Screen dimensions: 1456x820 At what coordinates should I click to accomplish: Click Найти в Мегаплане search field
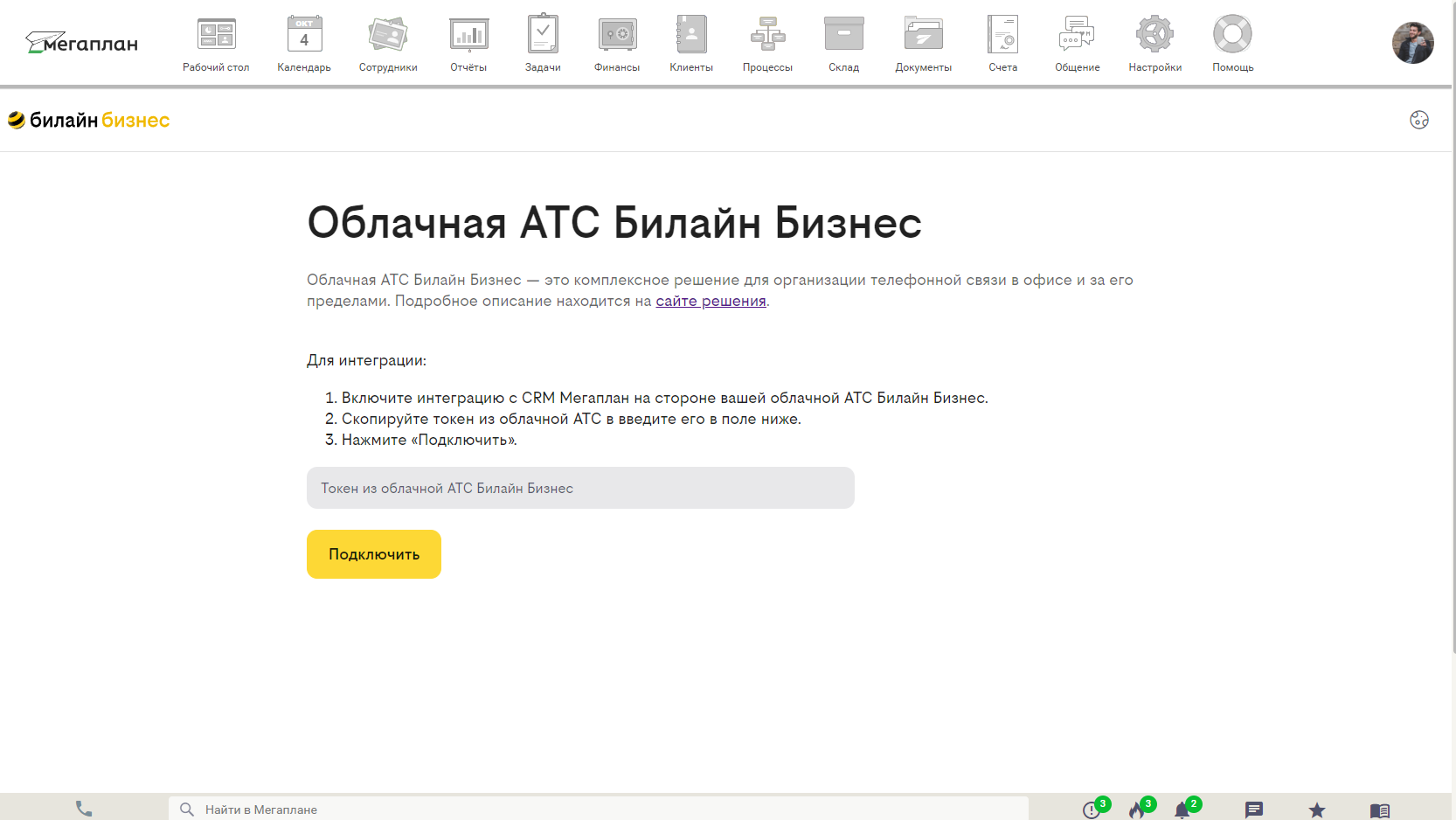tap(599, 810)
